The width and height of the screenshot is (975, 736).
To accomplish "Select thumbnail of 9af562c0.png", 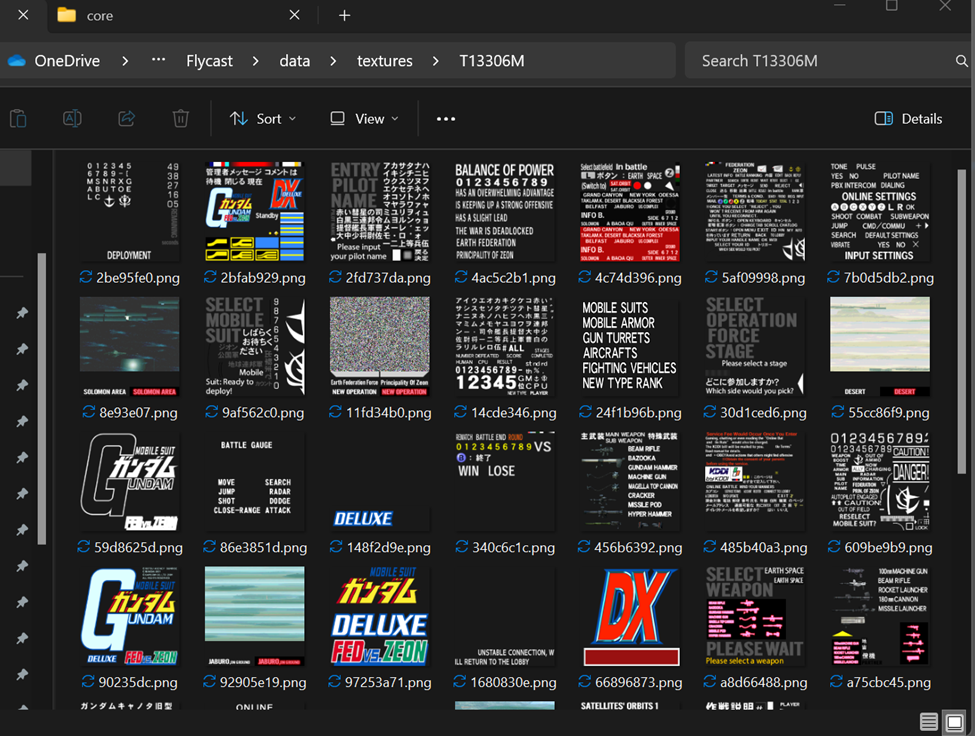I will [255, 346].
